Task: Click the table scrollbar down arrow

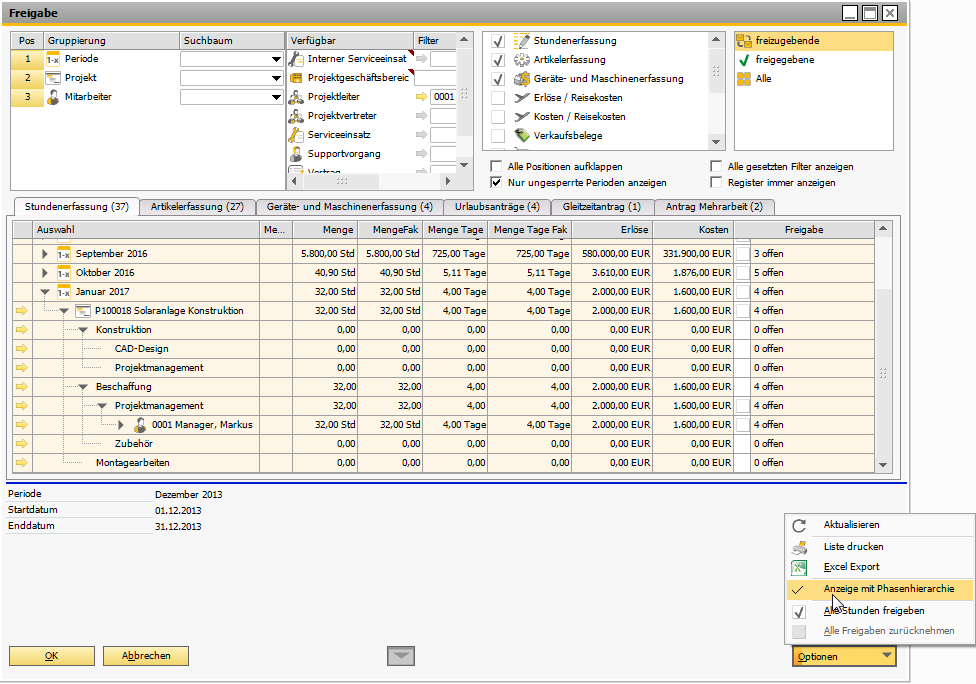Action: click(x=882, y=464)
